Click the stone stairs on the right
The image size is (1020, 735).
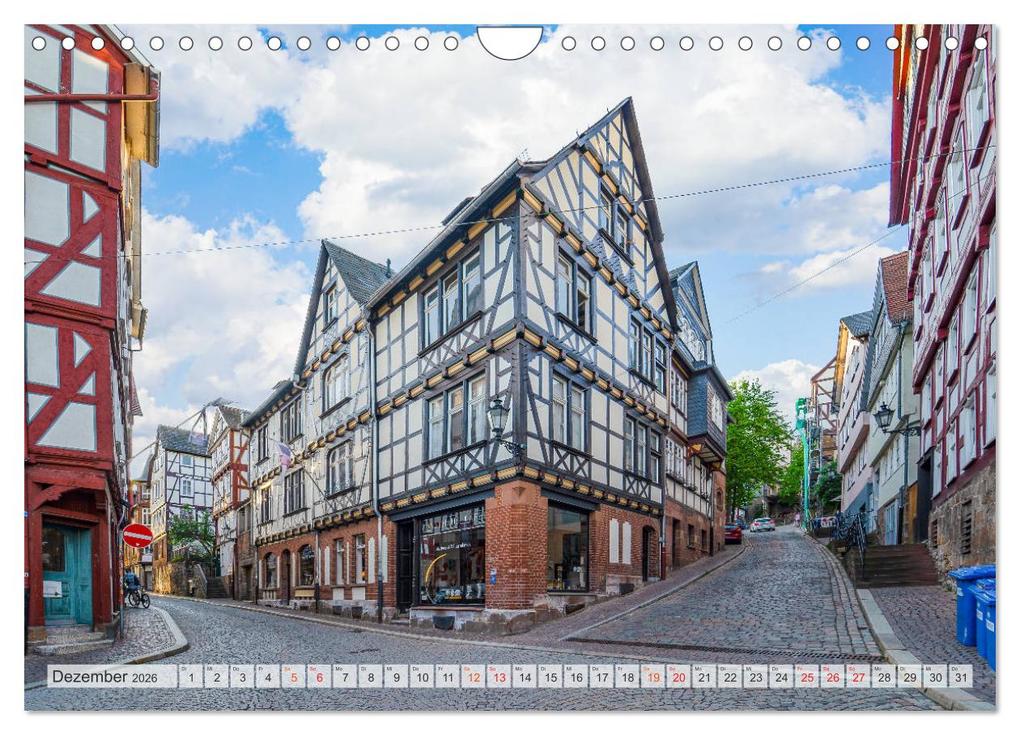tap(896, 565)
